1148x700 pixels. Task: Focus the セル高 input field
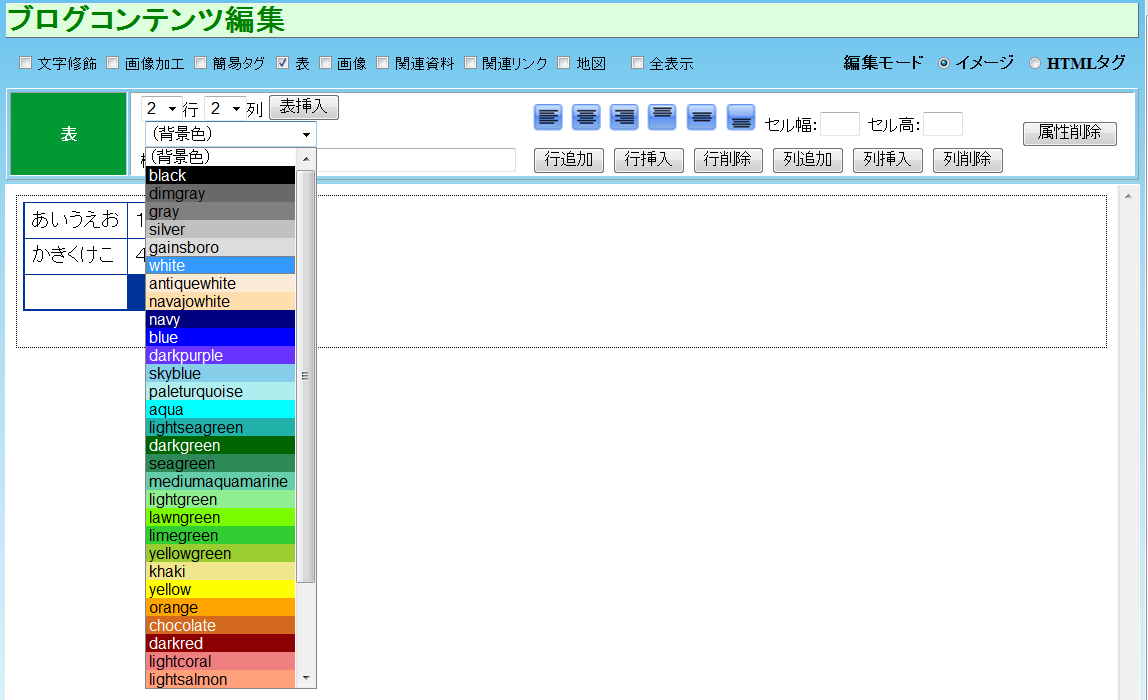[x=943, y=124]
